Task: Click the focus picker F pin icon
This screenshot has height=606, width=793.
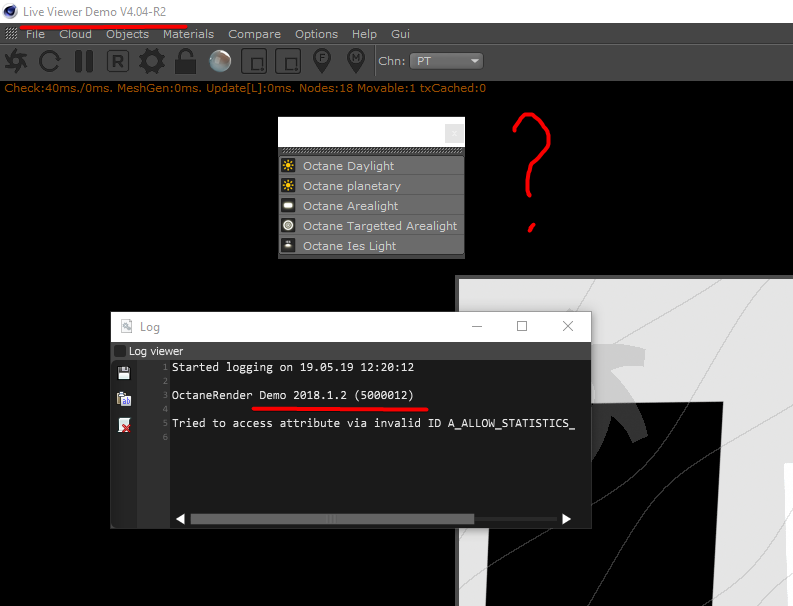Action: click(322, 61)
